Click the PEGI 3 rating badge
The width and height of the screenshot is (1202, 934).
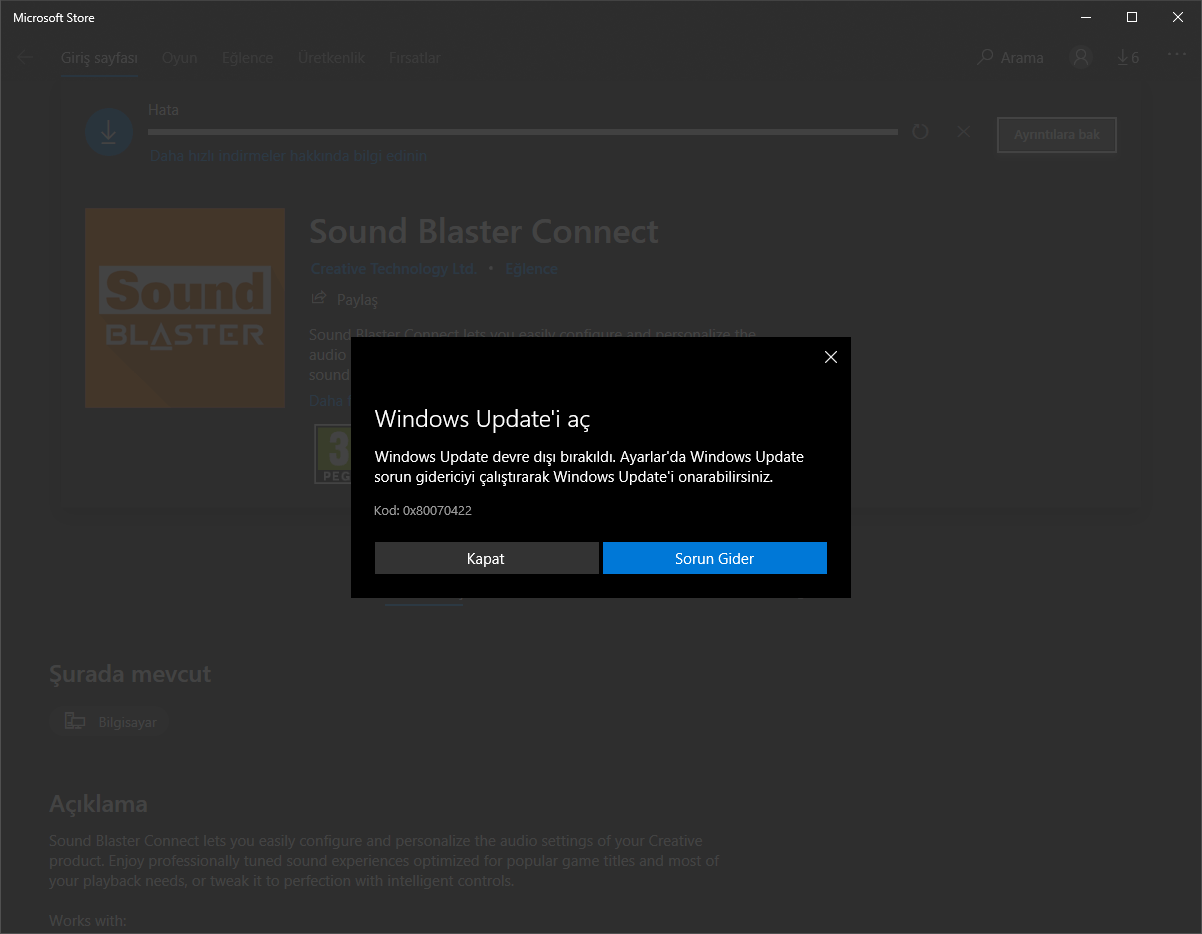332,454
